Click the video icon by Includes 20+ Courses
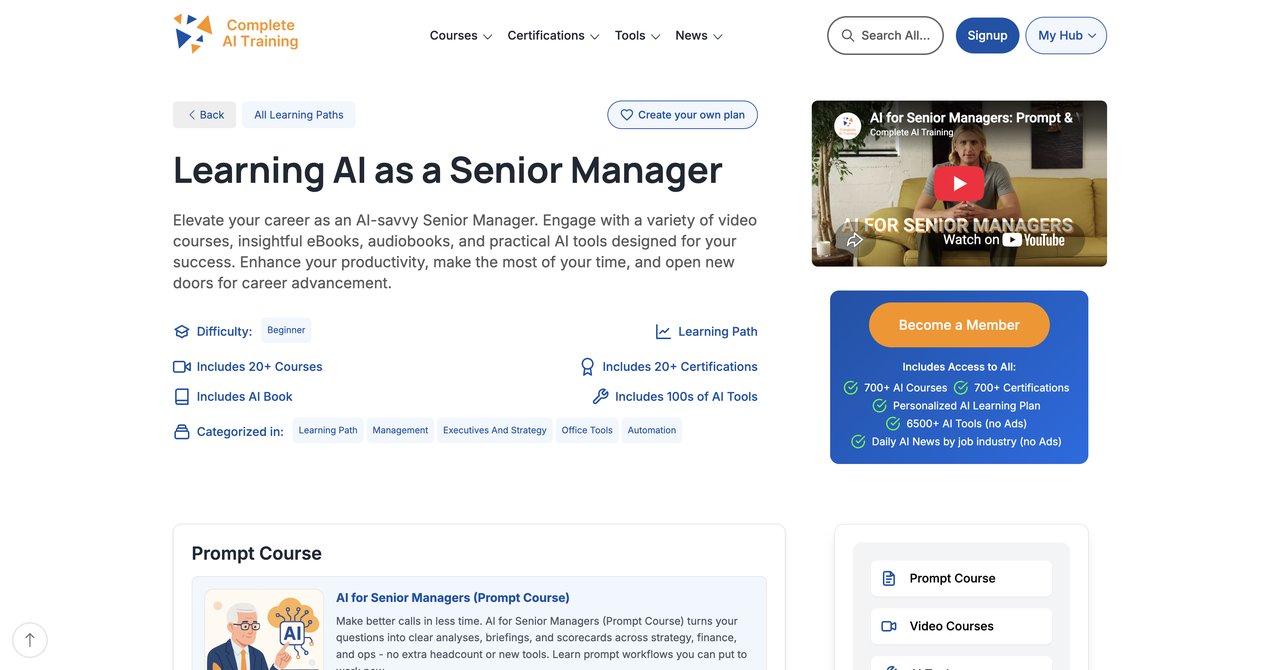The height and width of the screenshot is (670, 1280). tap(181, 367)
